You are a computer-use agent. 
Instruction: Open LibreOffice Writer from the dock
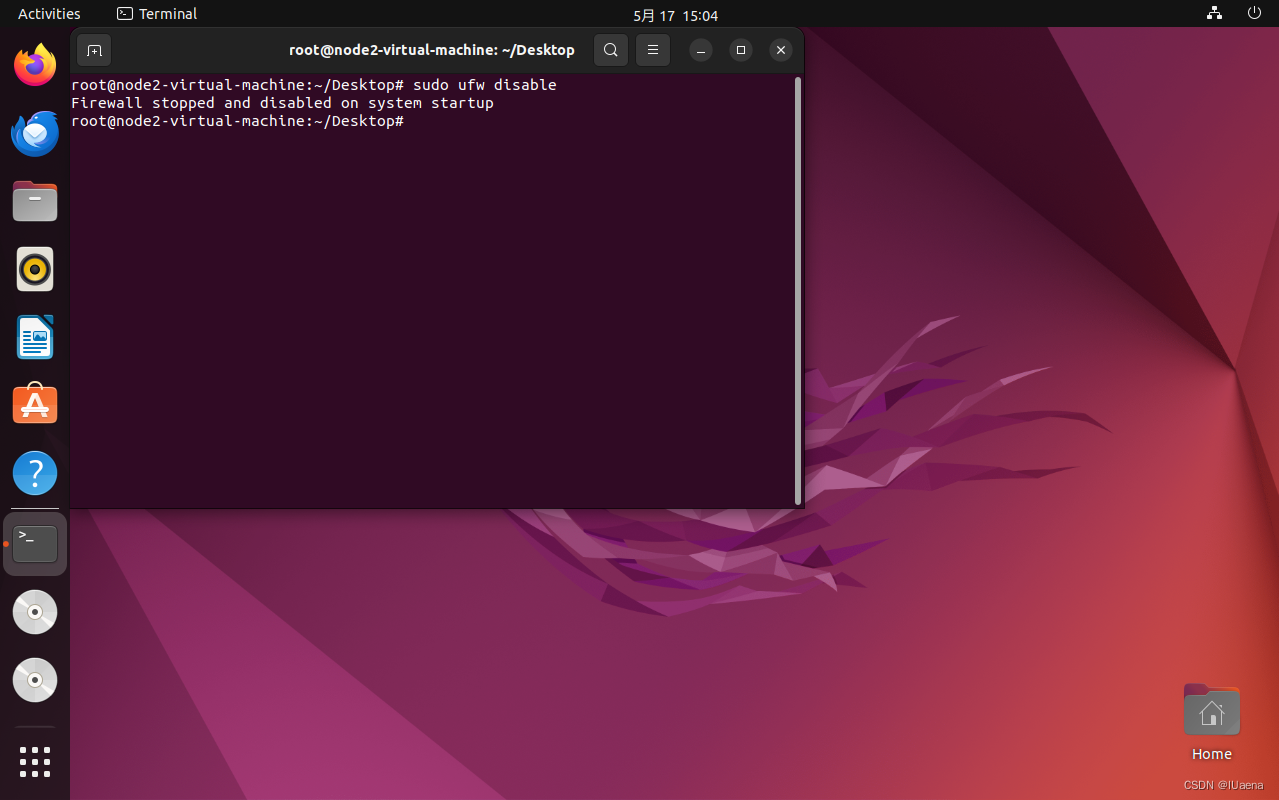click(35, 337)
